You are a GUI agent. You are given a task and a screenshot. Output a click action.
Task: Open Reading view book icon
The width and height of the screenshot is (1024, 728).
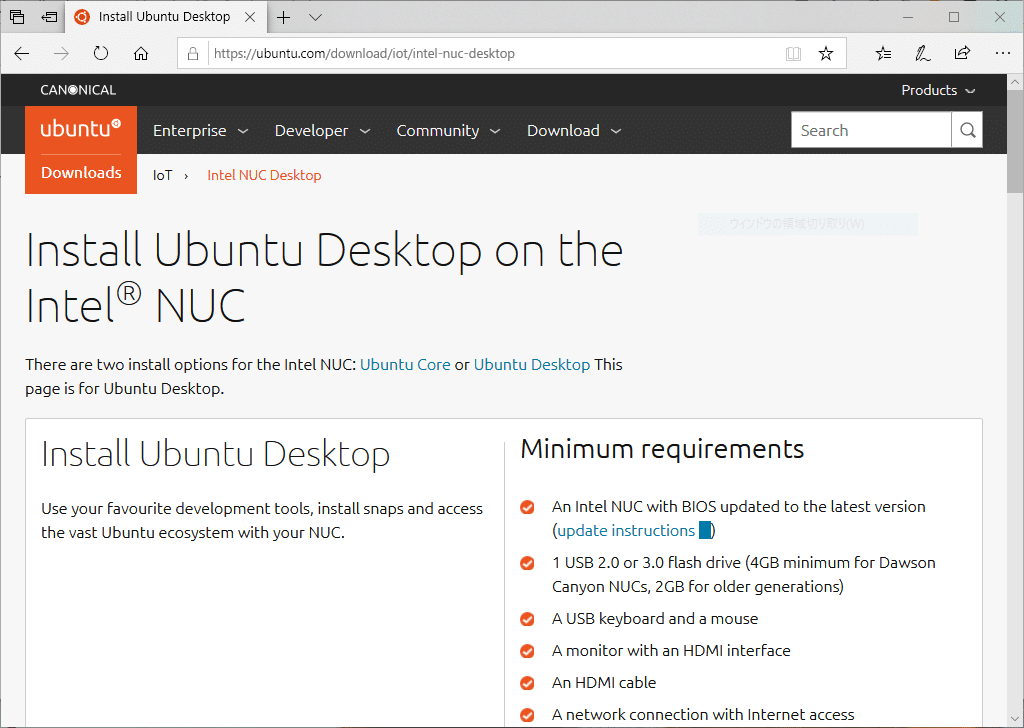coord(793,54)
